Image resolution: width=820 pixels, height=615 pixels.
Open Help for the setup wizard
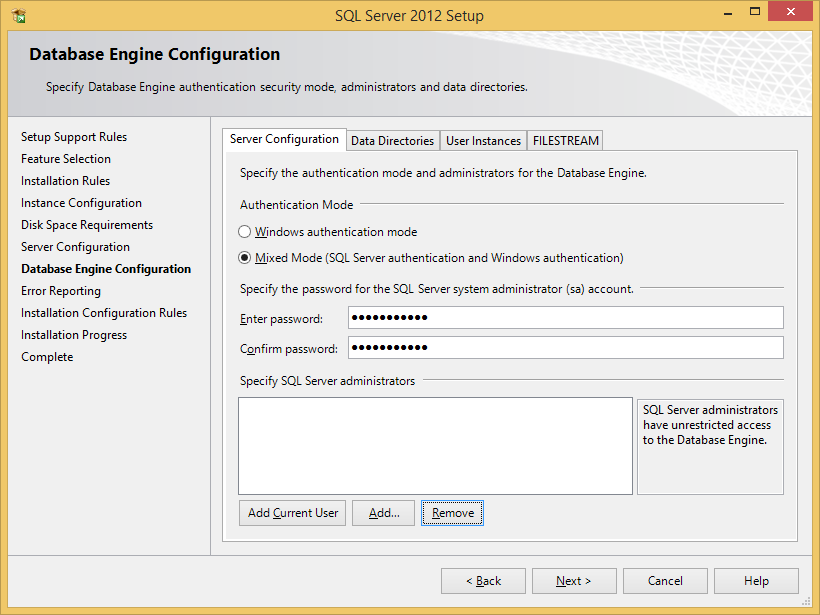[756, 581]
